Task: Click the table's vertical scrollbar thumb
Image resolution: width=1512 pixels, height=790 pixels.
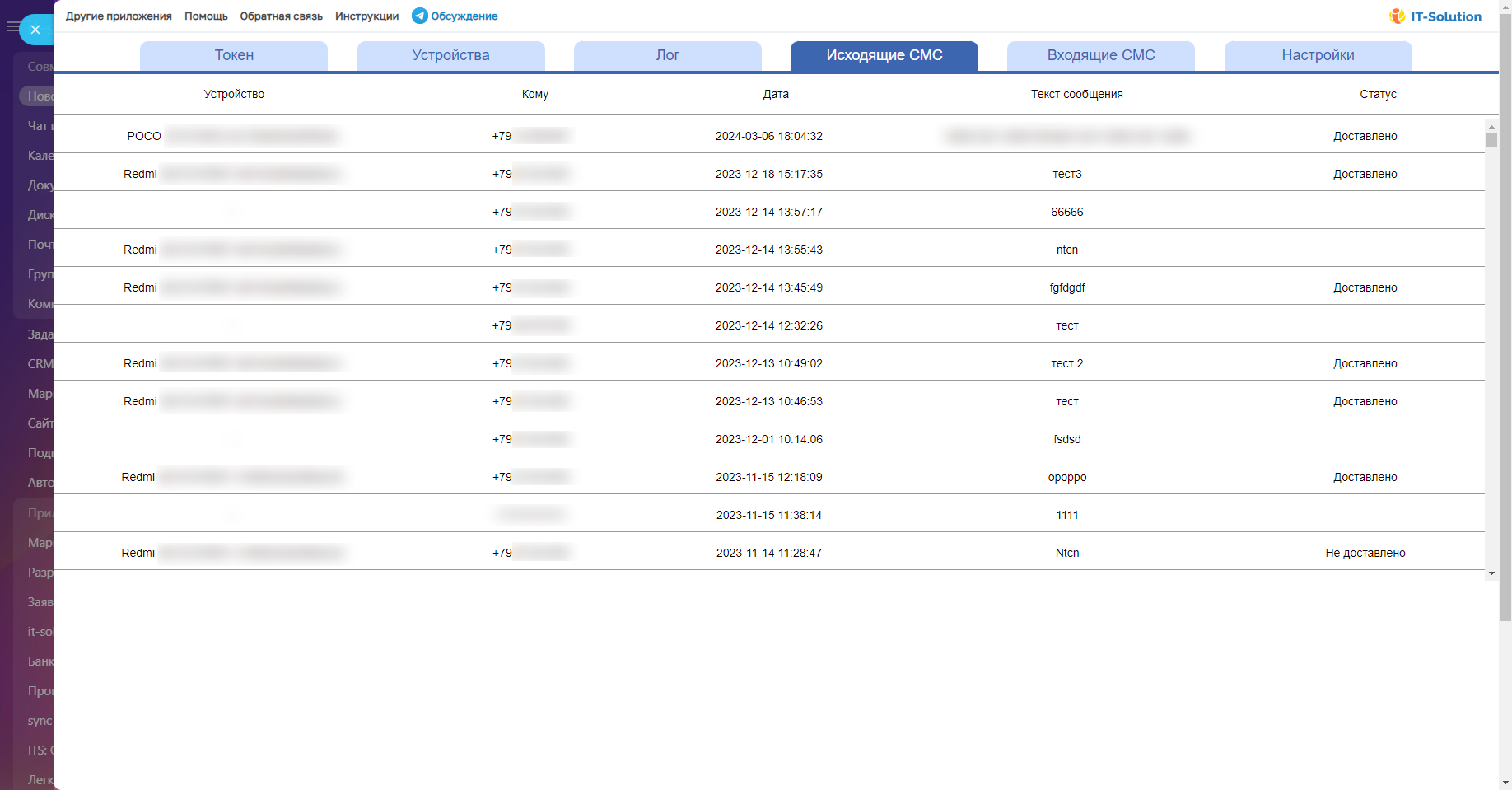Action: pyautogui.click(x=1491, y=140)
